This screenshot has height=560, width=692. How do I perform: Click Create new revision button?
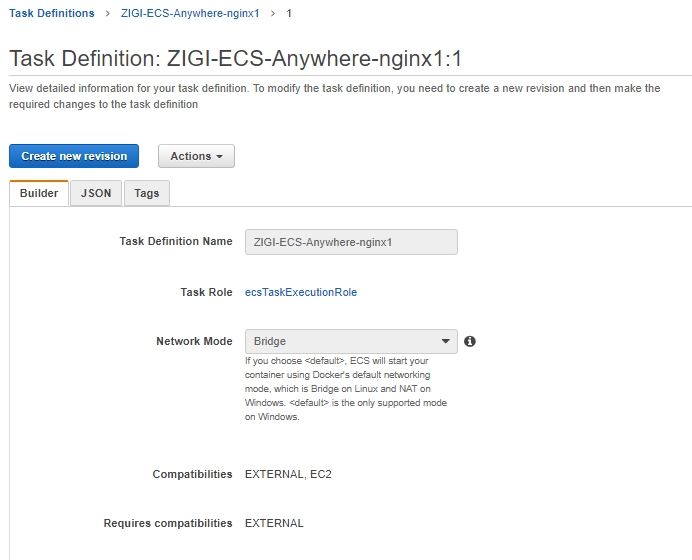pos(74,156)
